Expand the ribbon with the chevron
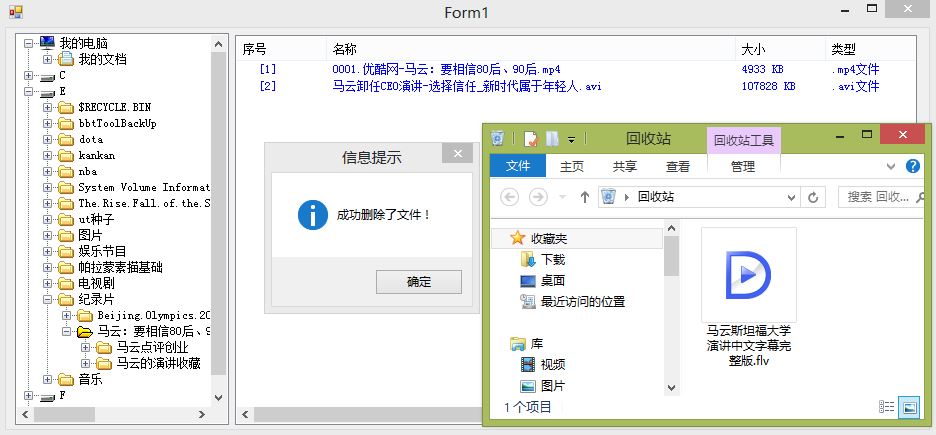This screenshot has width=936, height=435. [x=891, y=166]
